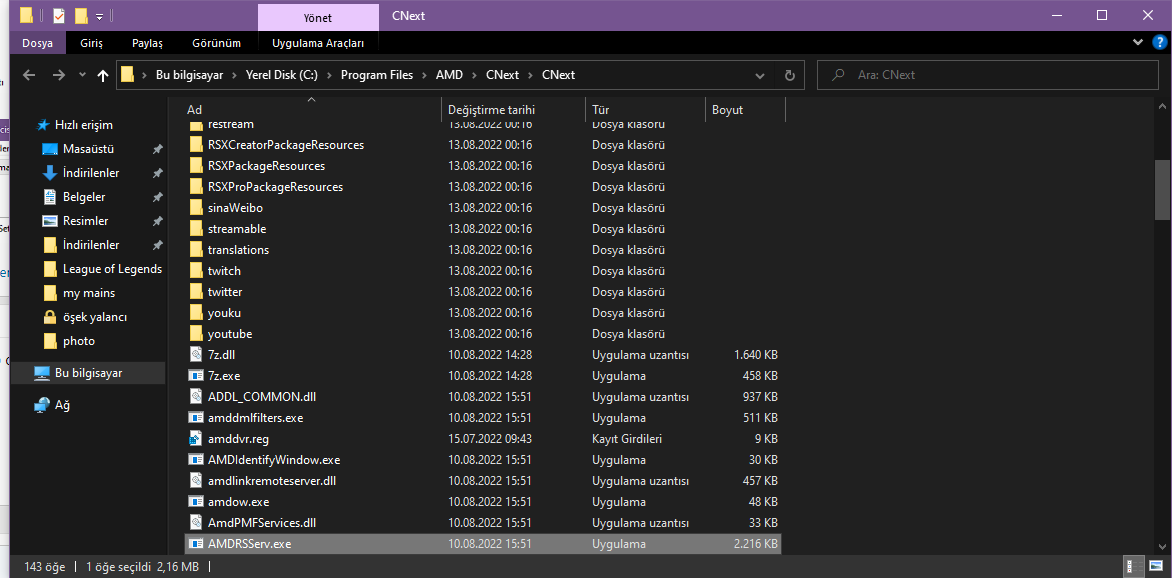Image resolution: width=1172 pixels, height=578 pixels.
Task: Click the Back navigation arrow
Action: [29, 75]
